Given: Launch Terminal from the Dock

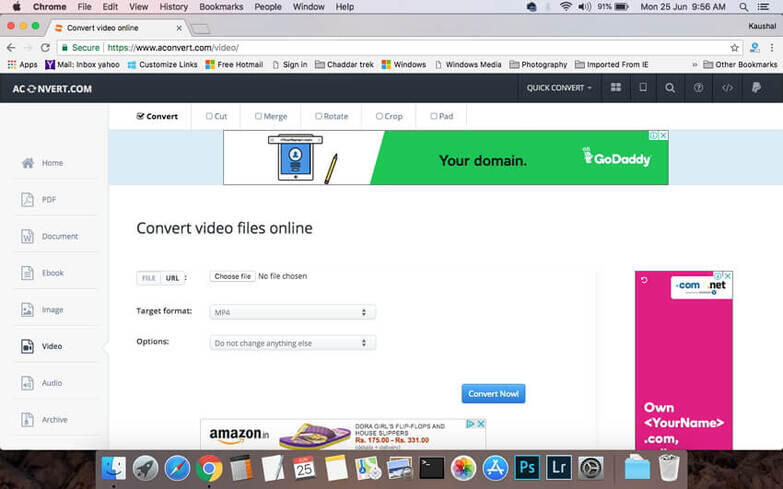Looking at the screenshot, I should pyautogui.click(x=431, y=468).
